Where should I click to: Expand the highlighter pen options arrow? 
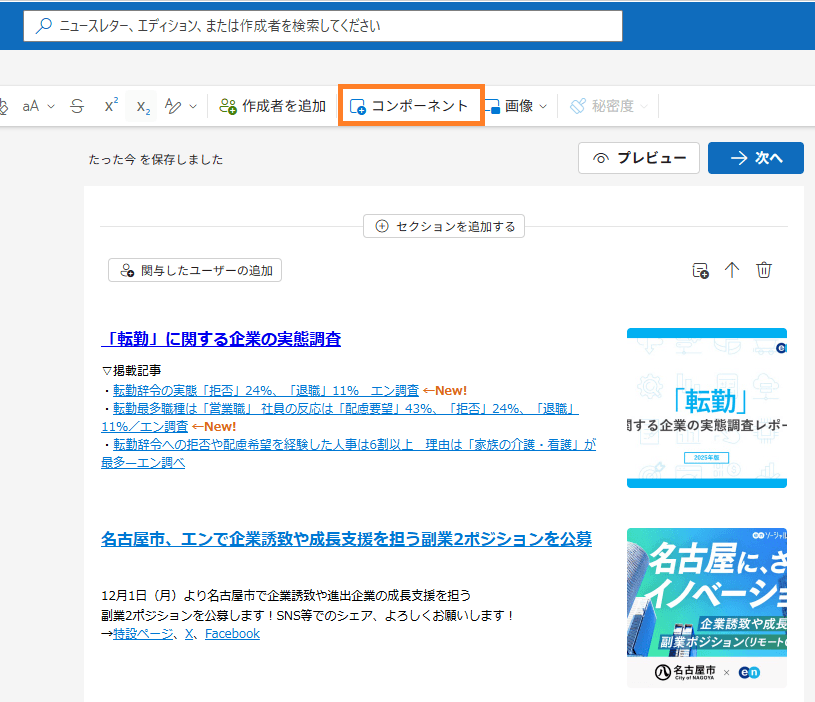coord(193,106)
